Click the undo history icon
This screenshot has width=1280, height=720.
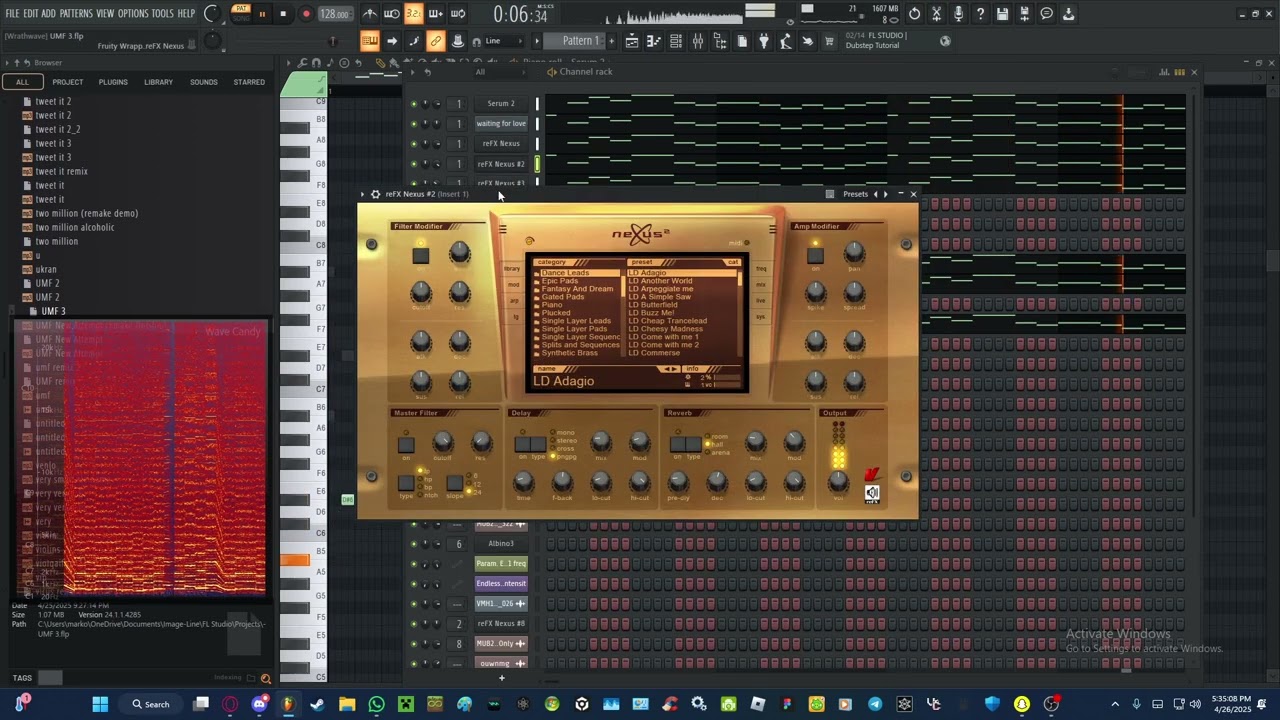coord(914,14)
